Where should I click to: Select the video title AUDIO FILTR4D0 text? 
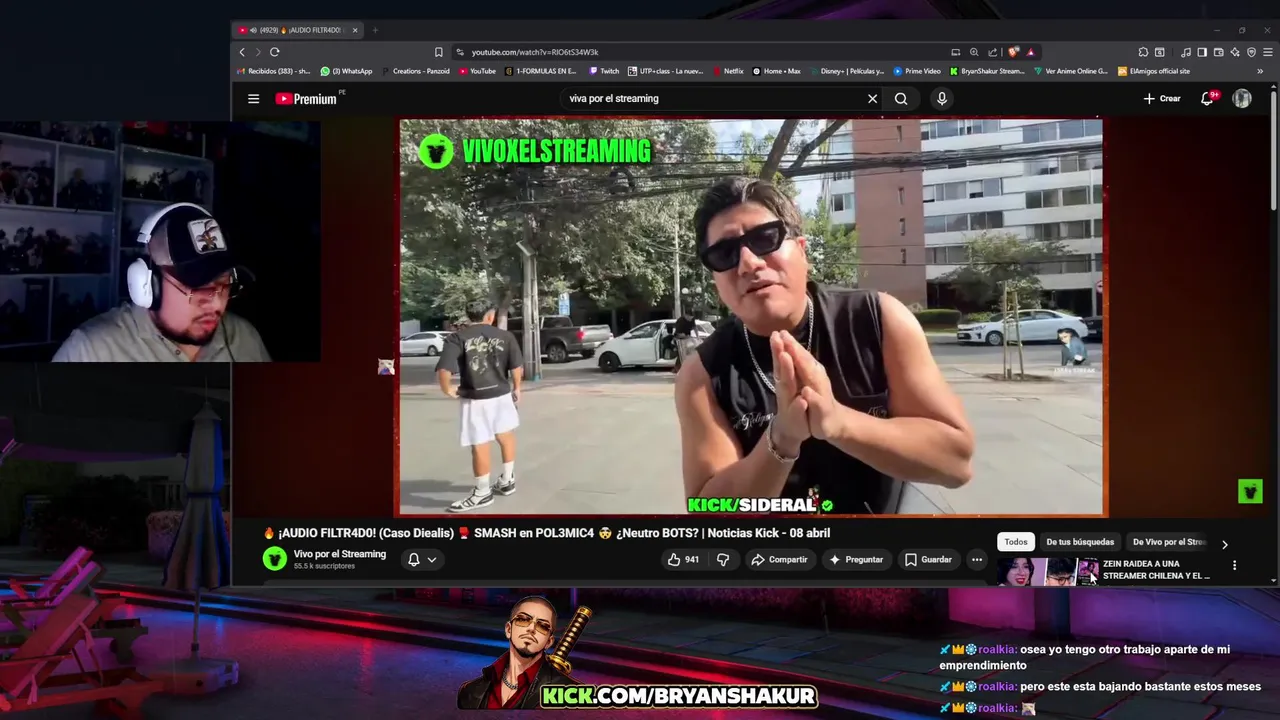tap(547, 533)
